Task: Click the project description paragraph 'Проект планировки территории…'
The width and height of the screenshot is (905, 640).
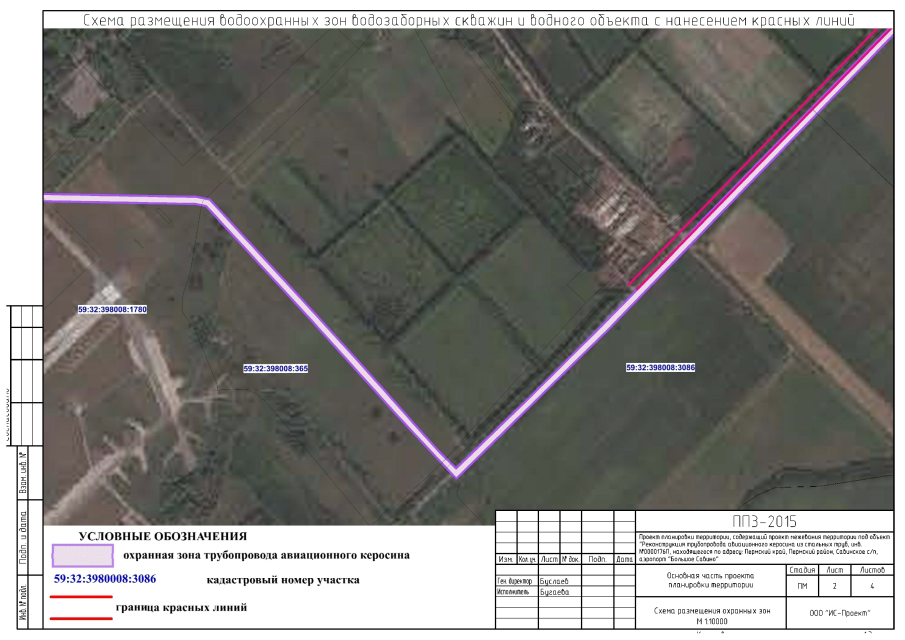Action: click(765, 548)
